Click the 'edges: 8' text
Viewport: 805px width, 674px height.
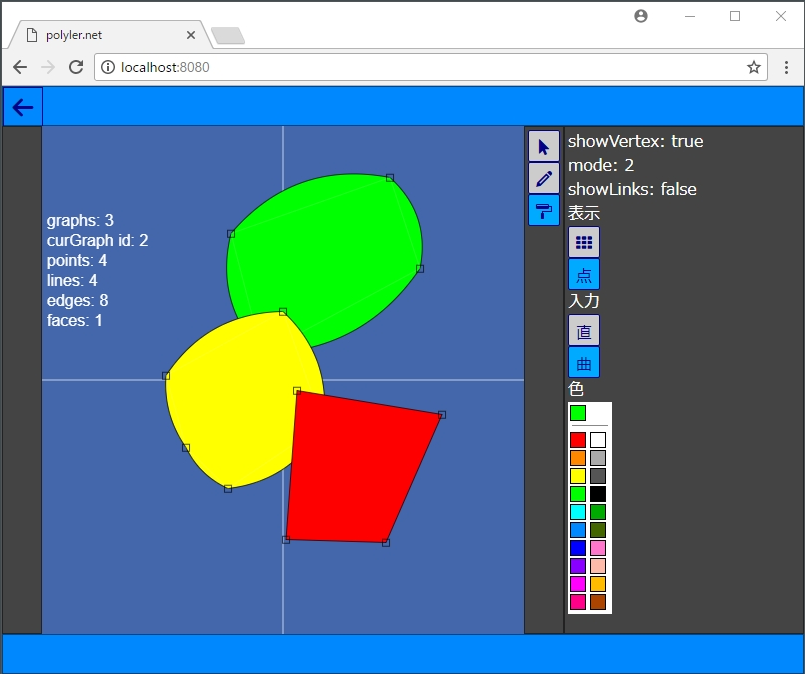tap(78, 300)
